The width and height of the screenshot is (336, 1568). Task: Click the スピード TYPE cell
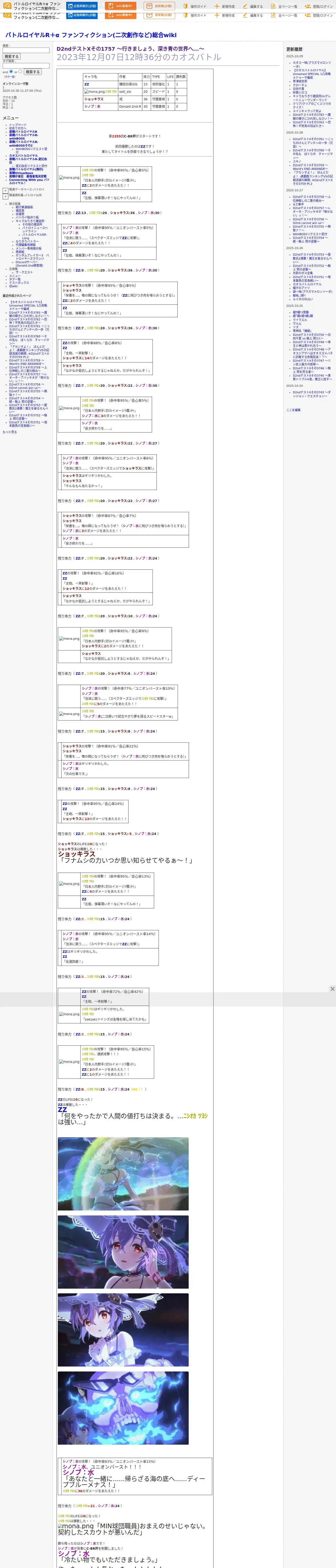(158, 92)
